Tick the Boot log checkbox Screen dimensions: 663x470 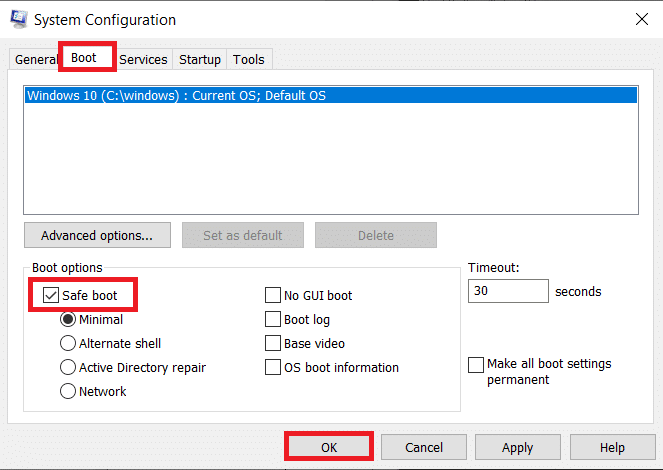[x=273, y=320]
